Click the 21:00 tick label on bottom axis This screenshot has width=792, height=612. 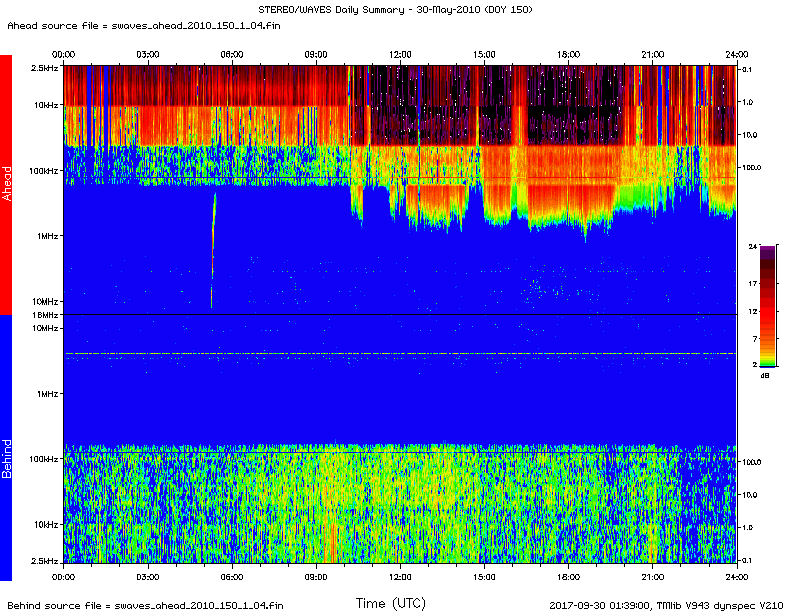coord(653,577)
